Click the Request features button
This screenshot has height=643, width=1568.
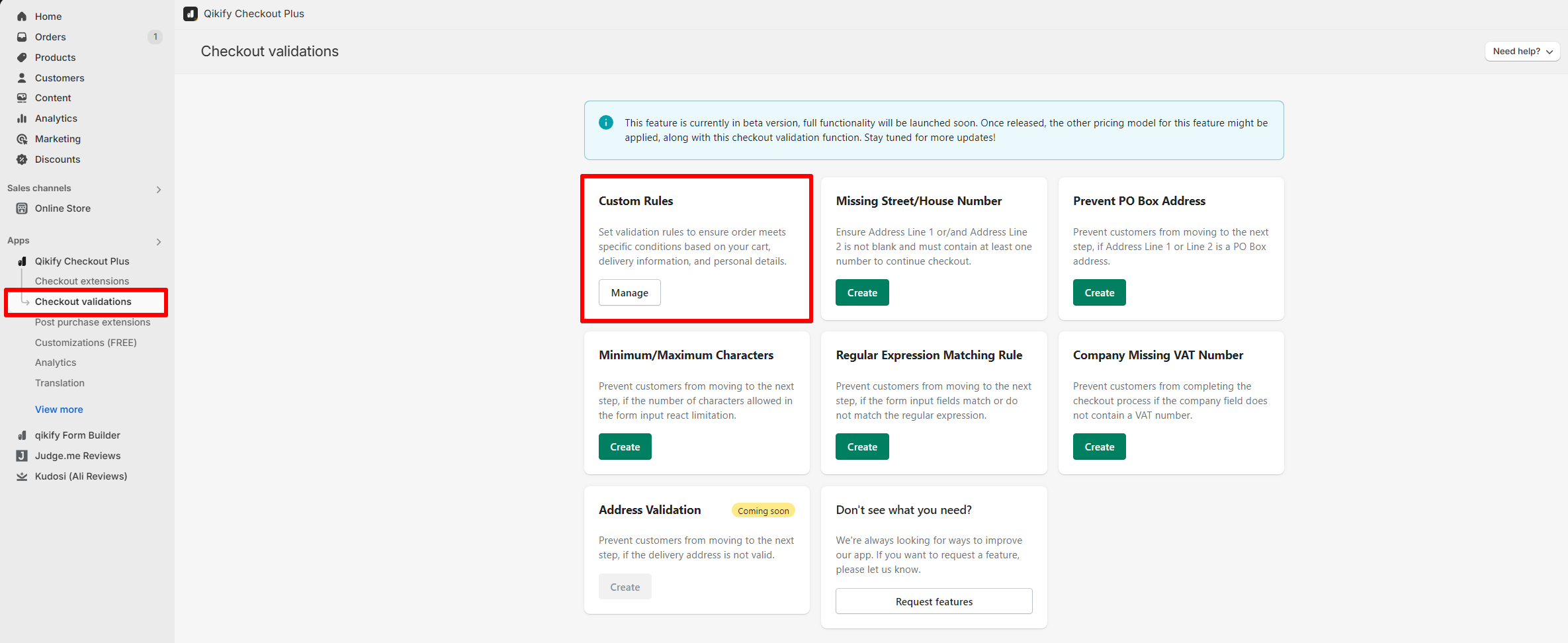tap(934, 601)
